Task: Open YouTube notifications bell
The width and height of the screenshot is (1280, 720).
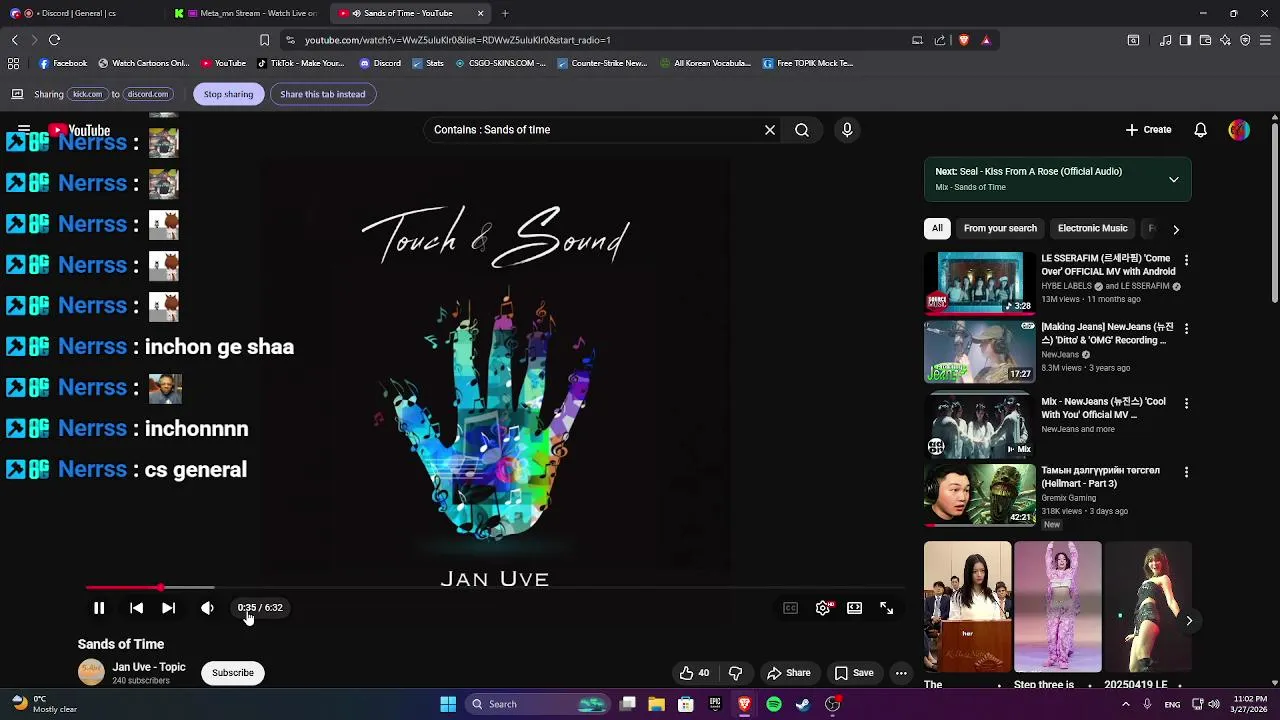Action: (x=1201, y=130)
